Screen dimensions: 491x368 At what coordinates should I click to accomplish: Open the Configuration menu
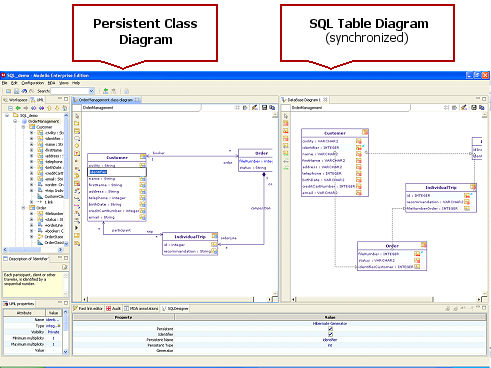32,83
